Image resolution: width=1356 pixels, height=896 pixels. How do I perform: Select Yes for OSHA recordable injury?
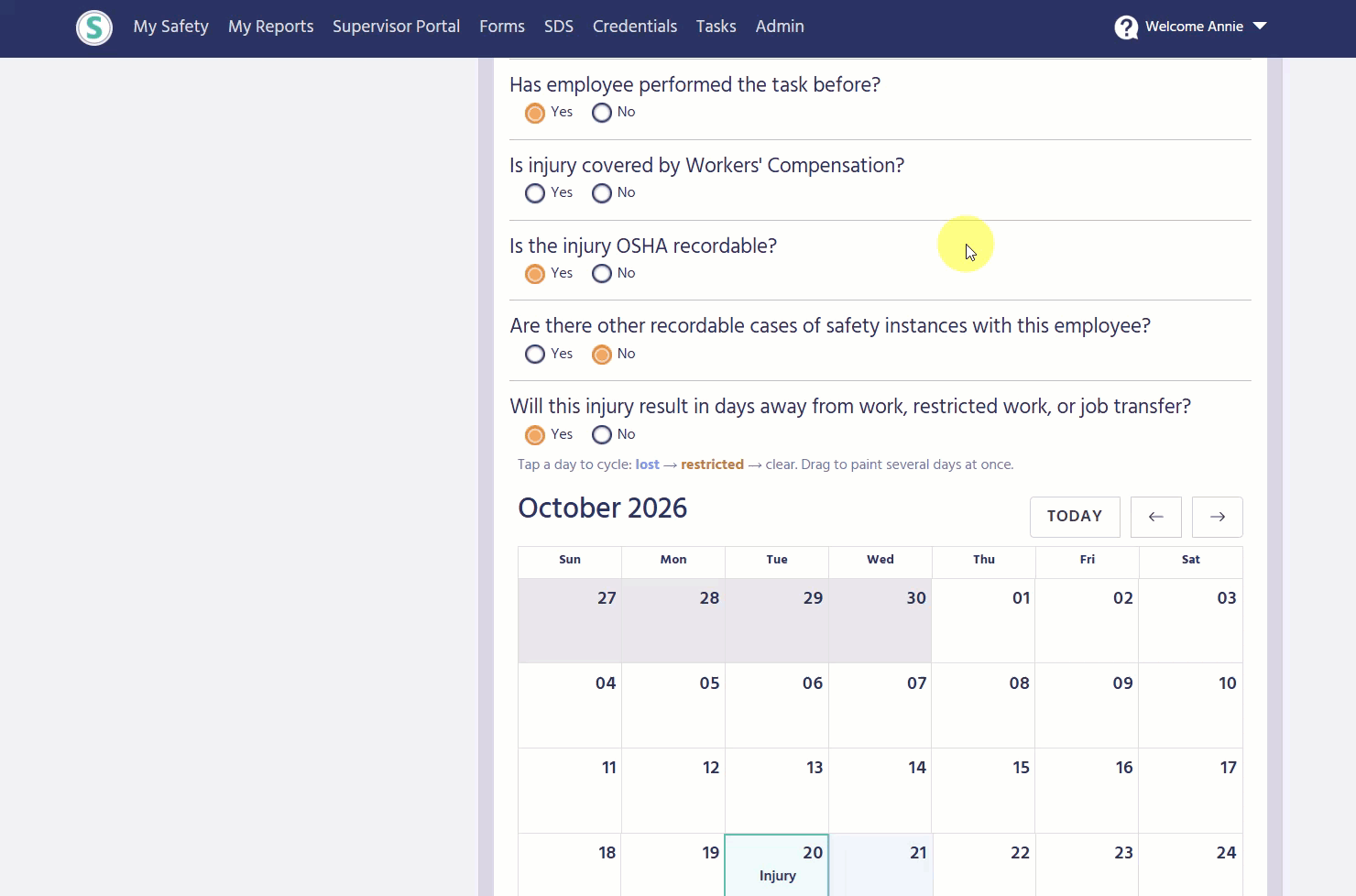[x=535, y=274]
